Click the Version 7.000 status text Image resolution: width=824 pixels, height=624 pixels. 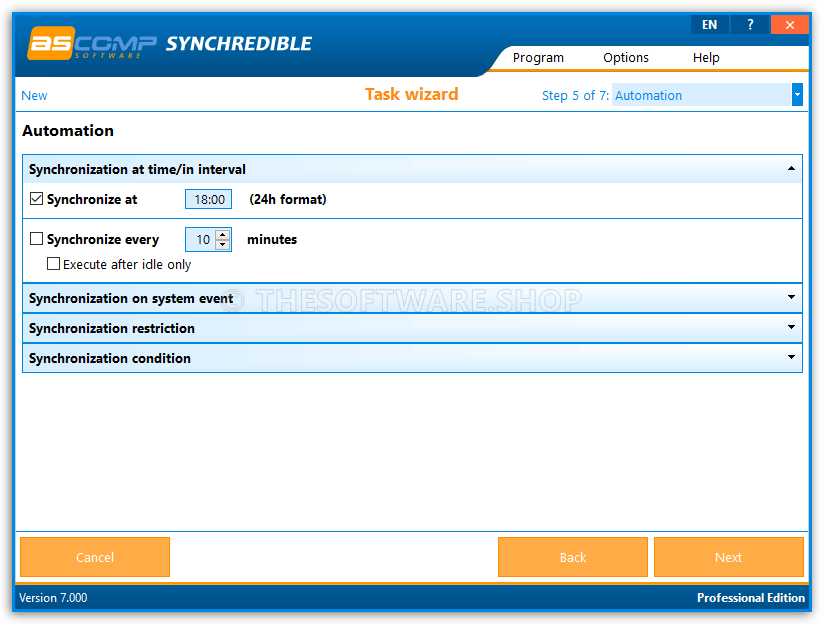coord(53,598)
